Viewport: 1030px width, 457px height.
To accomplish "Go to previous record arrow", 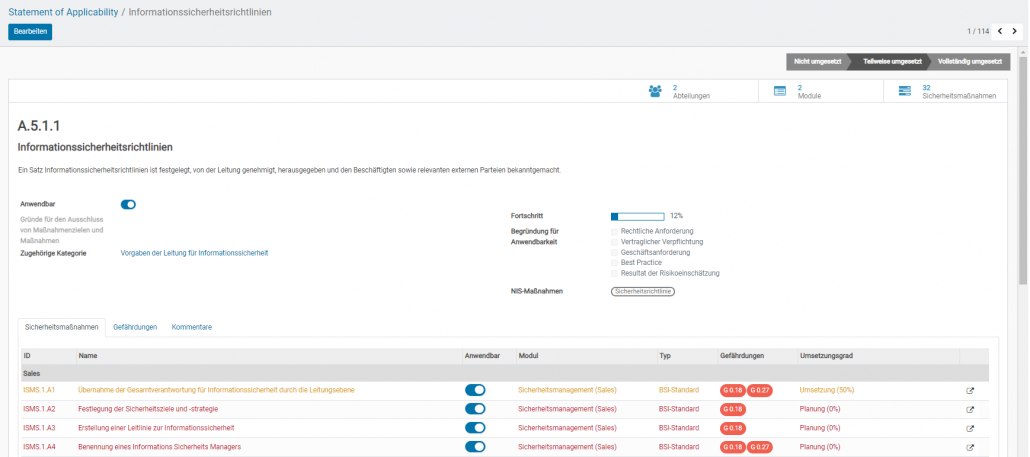I will (x=998, y=31).
